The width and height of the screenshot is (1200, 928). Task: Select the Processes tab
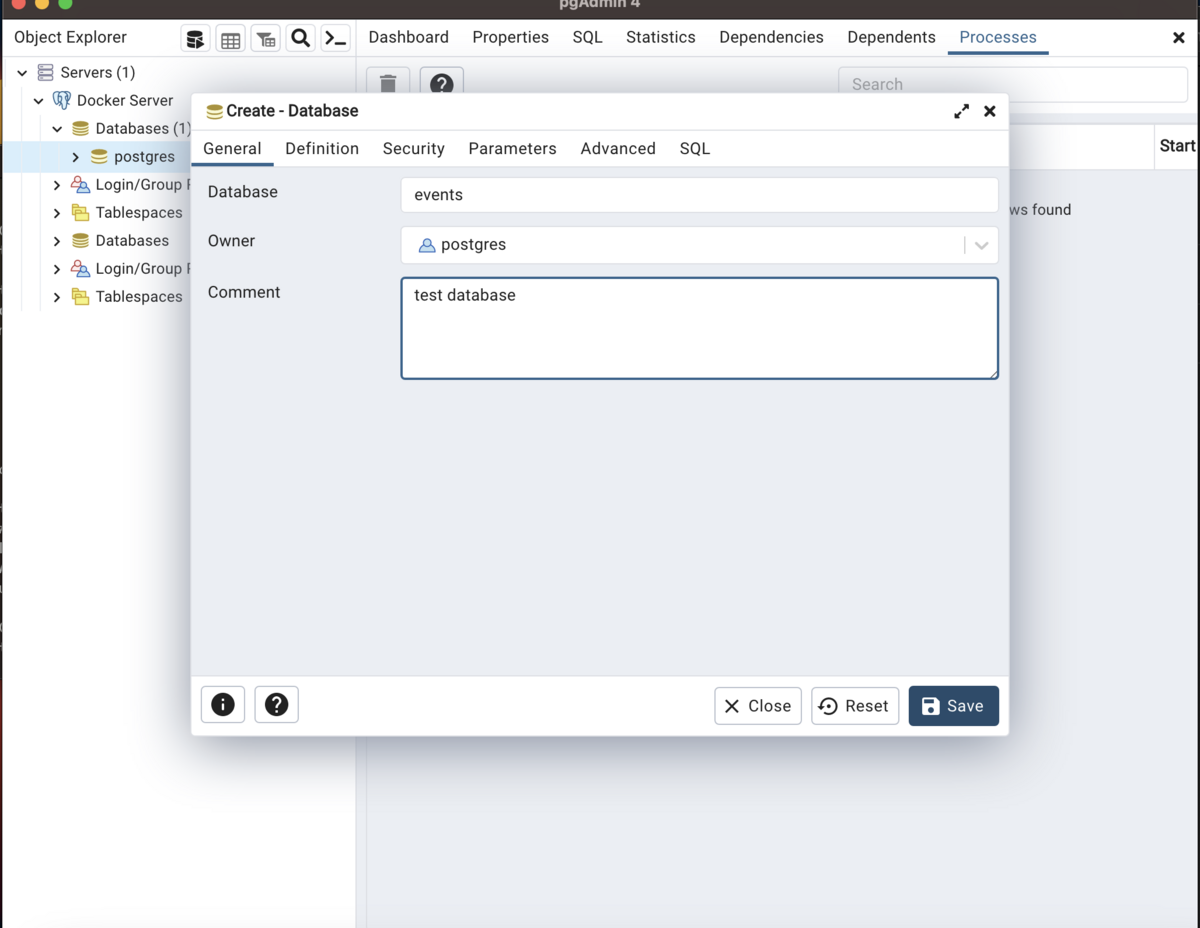pos(998,37)
